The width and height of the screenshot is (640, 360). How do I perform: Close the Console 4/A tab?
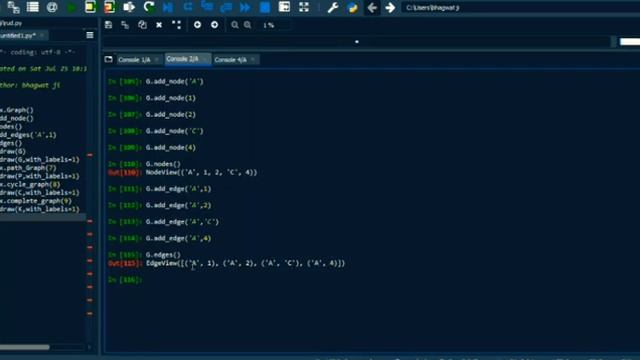[253, 60]
